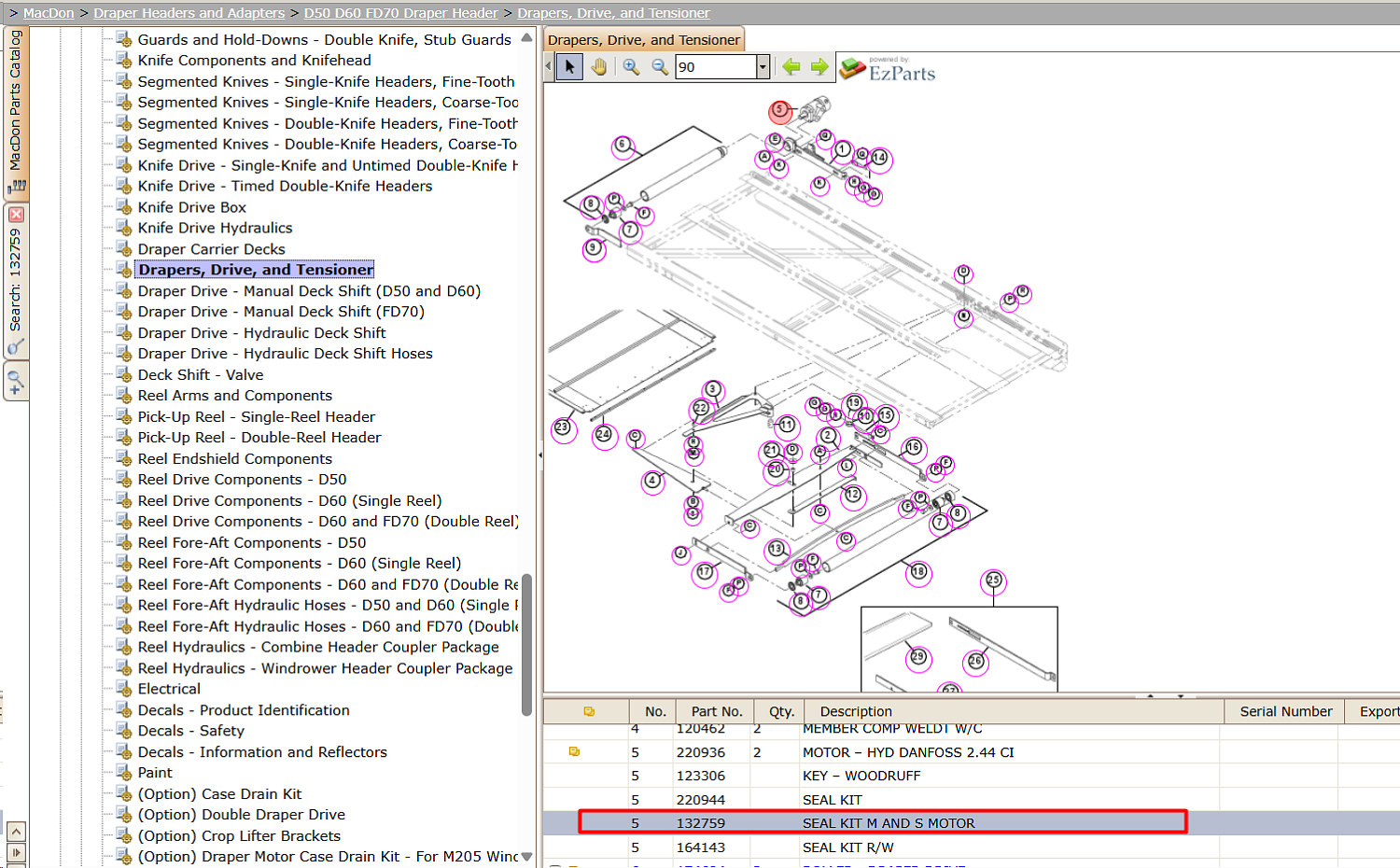Open the zoom level dropdown arrow
This screenshot has height=868, width=1400.
(763, 67)
